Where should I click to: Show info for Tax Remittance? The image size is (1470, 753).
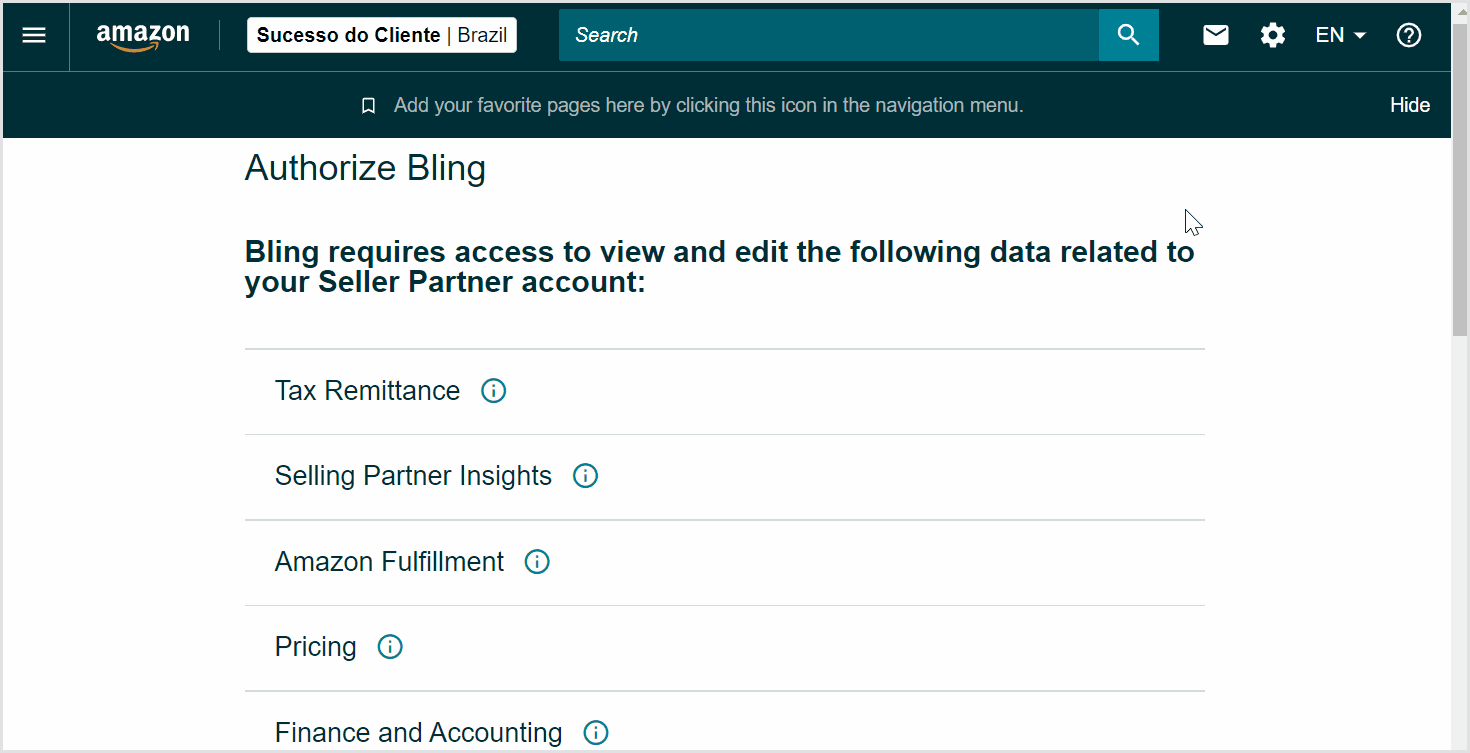tap(494, 391)
